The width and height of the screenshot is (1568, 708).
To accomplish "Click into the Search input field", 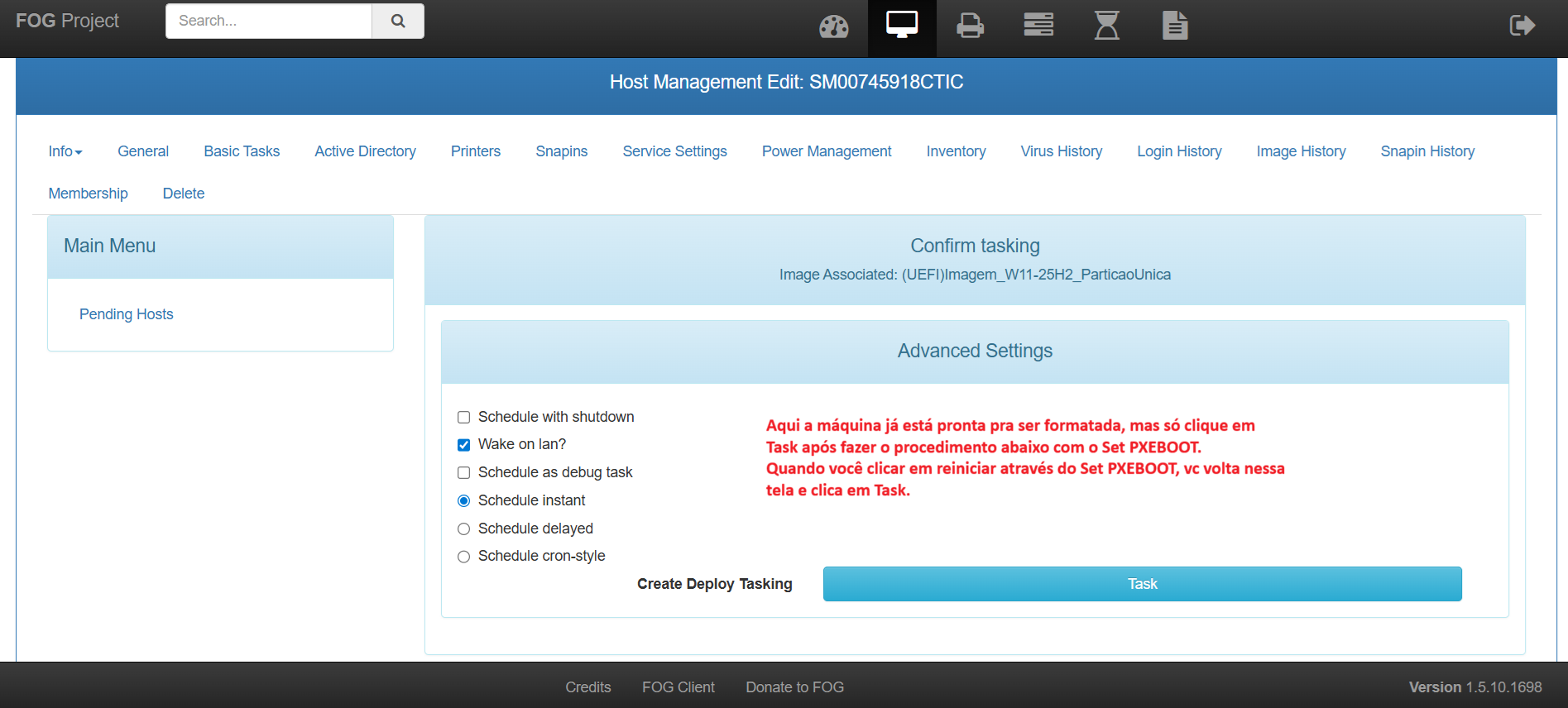I will coord(269,21).
